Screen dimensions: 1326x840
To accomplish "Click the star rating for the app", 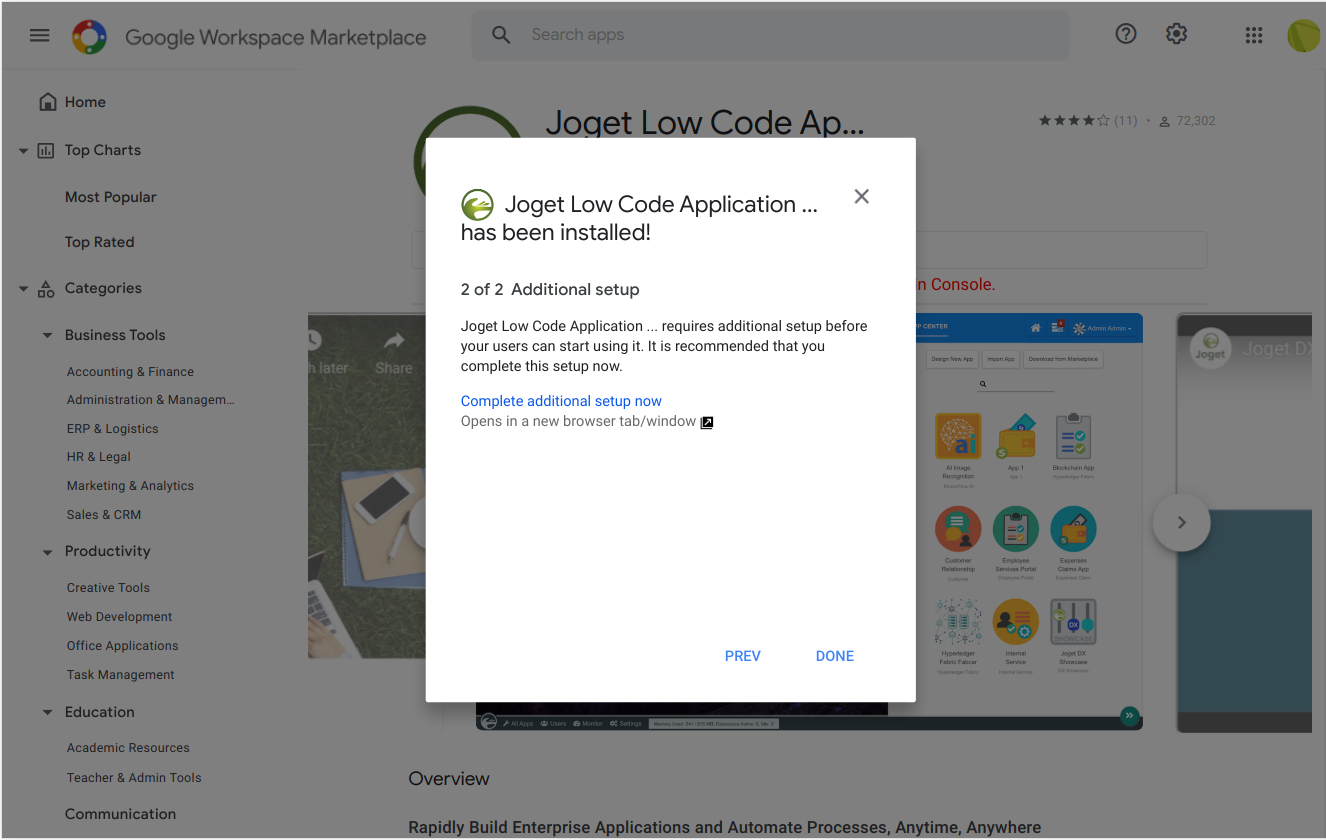I will point(1074,121).
